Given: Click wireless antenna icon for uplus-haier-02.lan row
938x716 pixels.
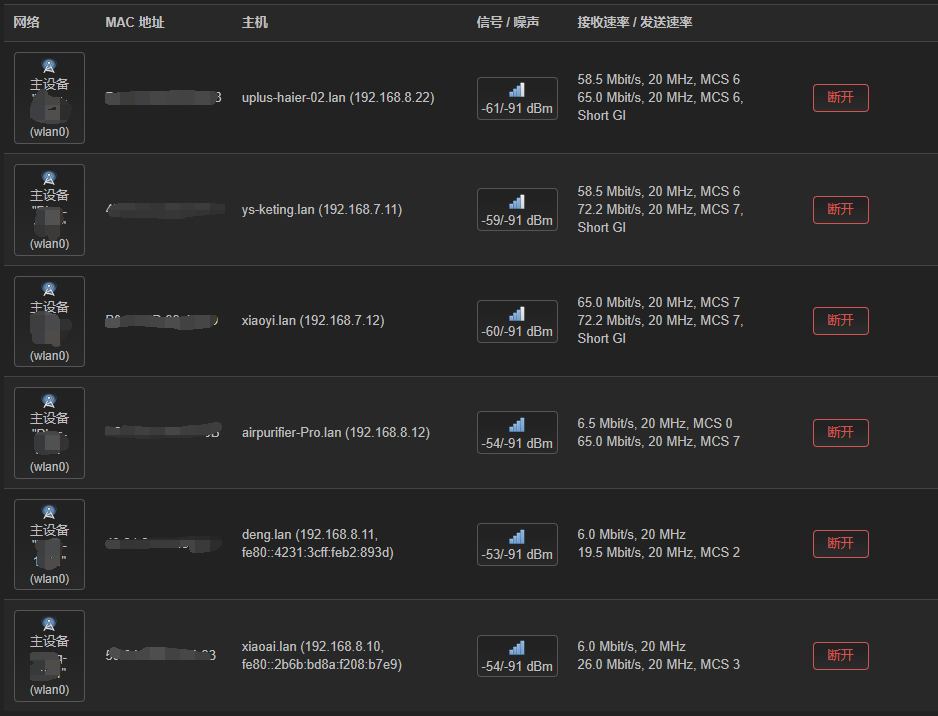Looking at the screenshot, I should [x=49, y=66].
